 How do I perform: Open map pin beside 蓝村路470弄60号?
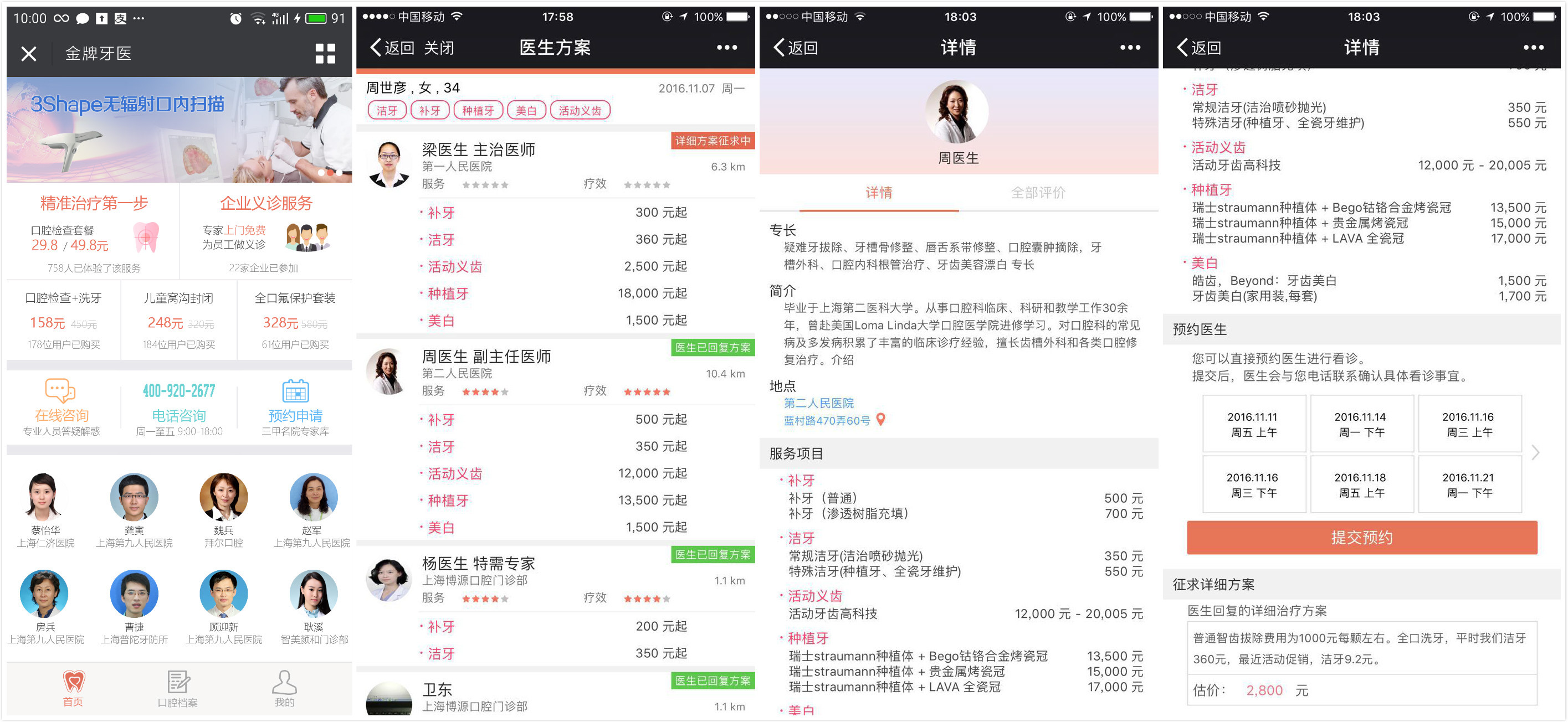coord(880,420)
